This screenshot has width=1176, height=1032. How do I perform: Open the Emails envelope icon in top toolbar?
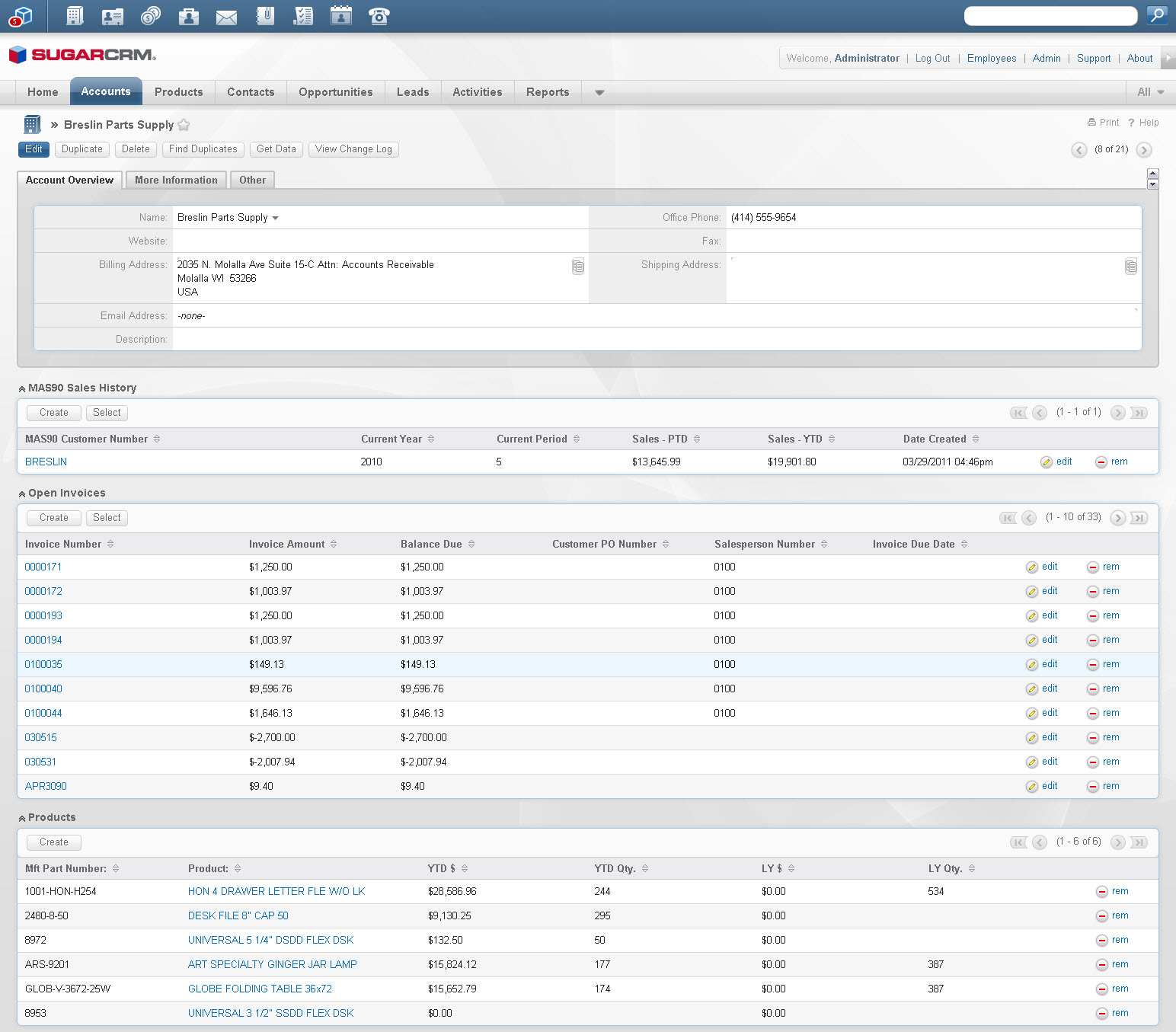click(226, 17)
